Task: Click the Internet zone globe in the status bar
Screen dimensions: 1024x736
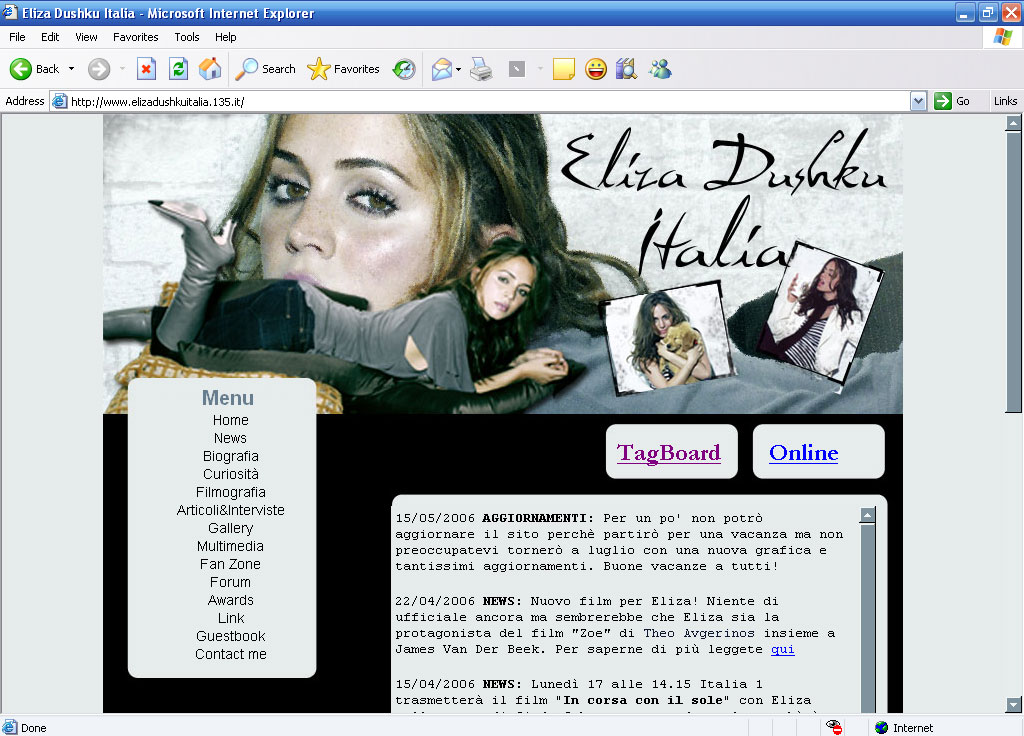Action: [x=882, y=728]
